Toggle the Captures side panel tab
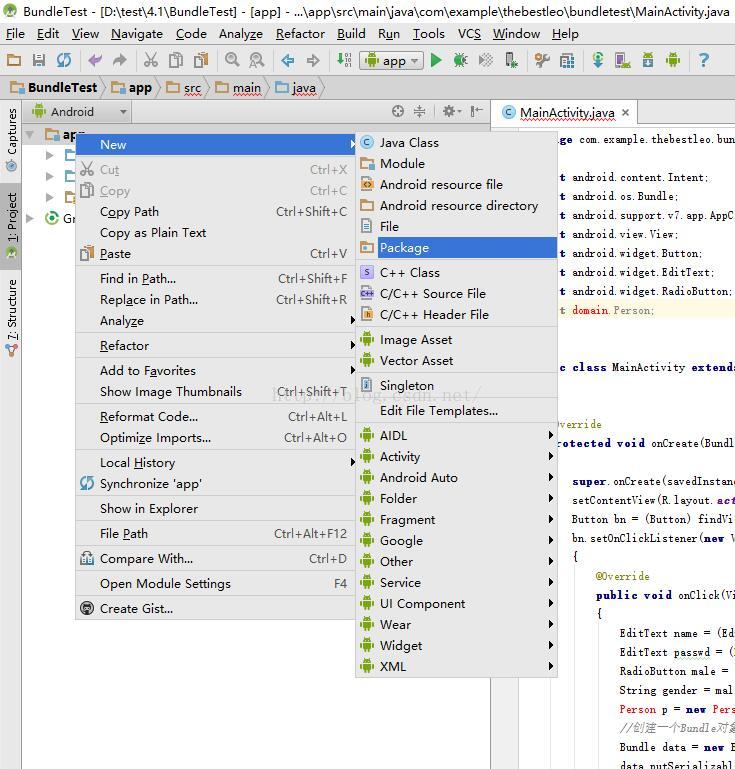Screen dimensions: 735x769 click(11, 139)
